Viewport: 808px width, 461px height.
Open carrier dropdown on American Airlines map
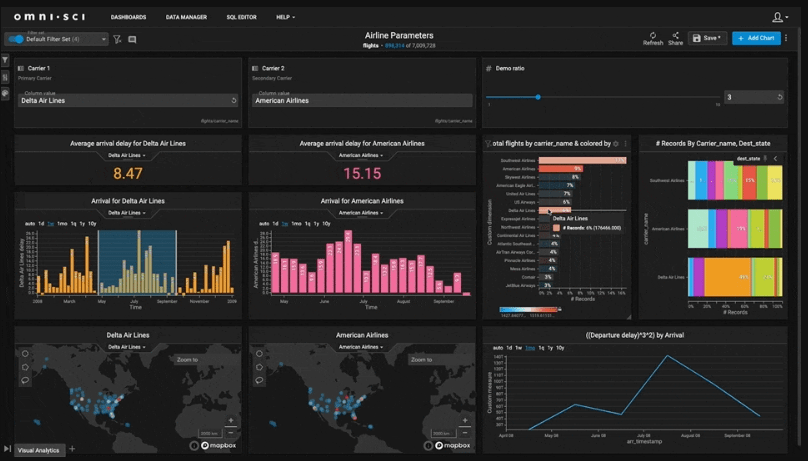[361, 347]
